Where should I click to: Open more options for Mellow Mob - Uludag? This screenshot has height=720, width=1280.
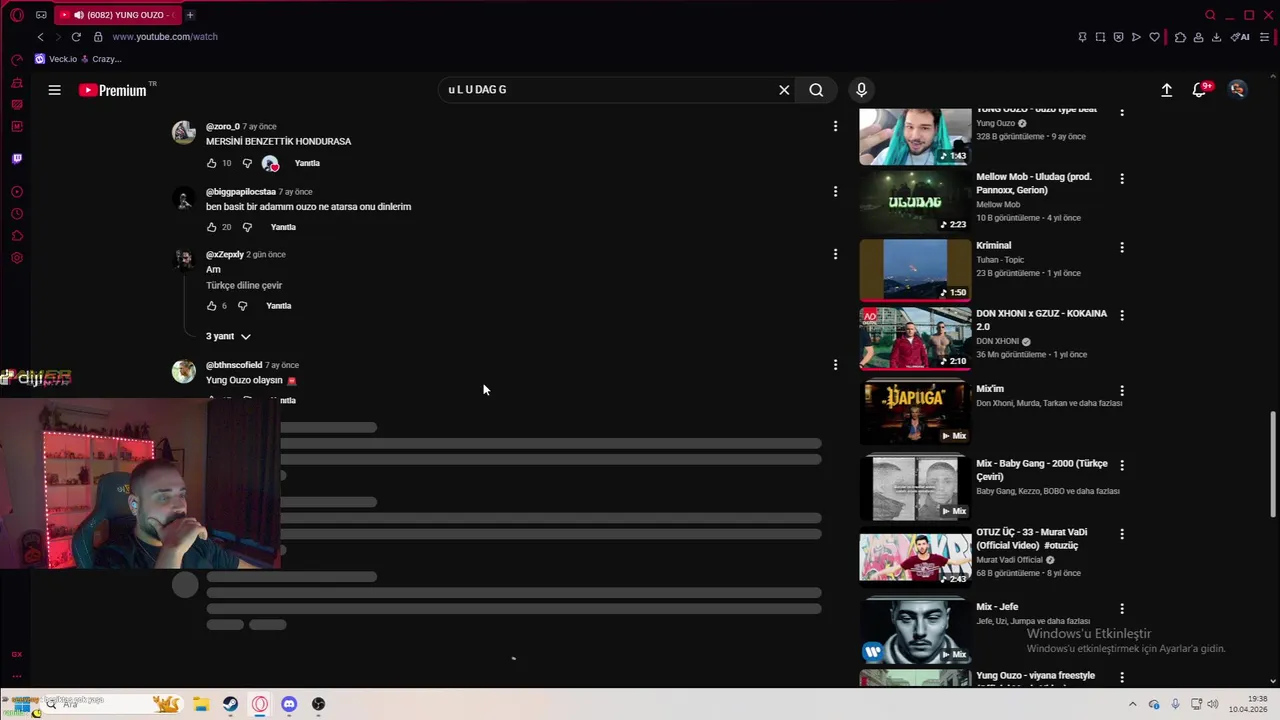tap(1122, 178)
